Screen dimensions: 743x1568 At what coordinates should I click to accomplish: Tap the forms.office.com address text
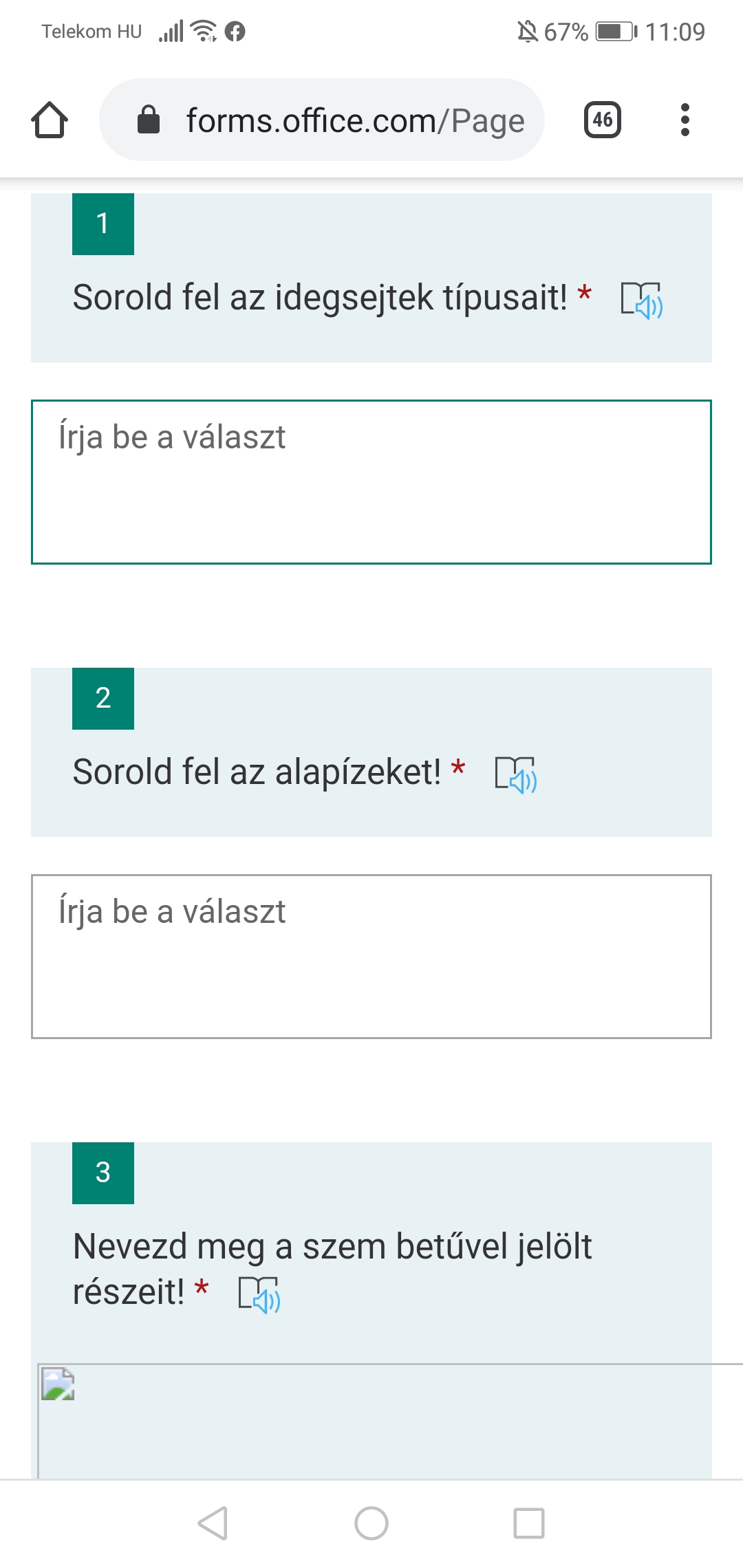355,121
